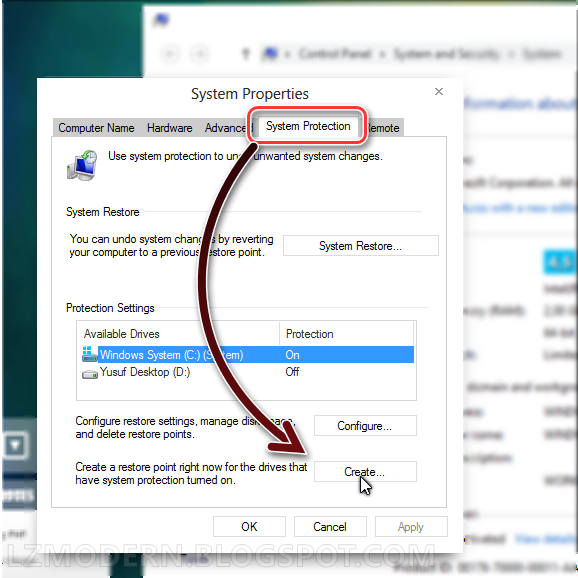Click the Available Drives column header
The image size is (578, 578).
point(178,334)
